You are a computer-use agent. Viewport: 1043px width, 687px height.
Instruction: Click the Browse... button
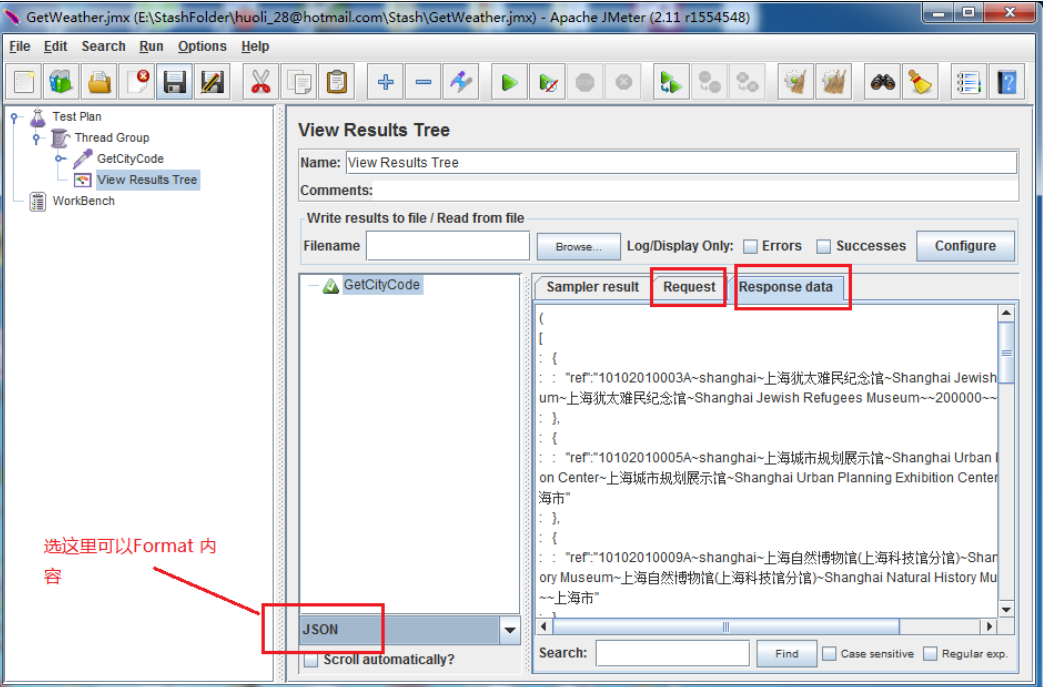579,246
